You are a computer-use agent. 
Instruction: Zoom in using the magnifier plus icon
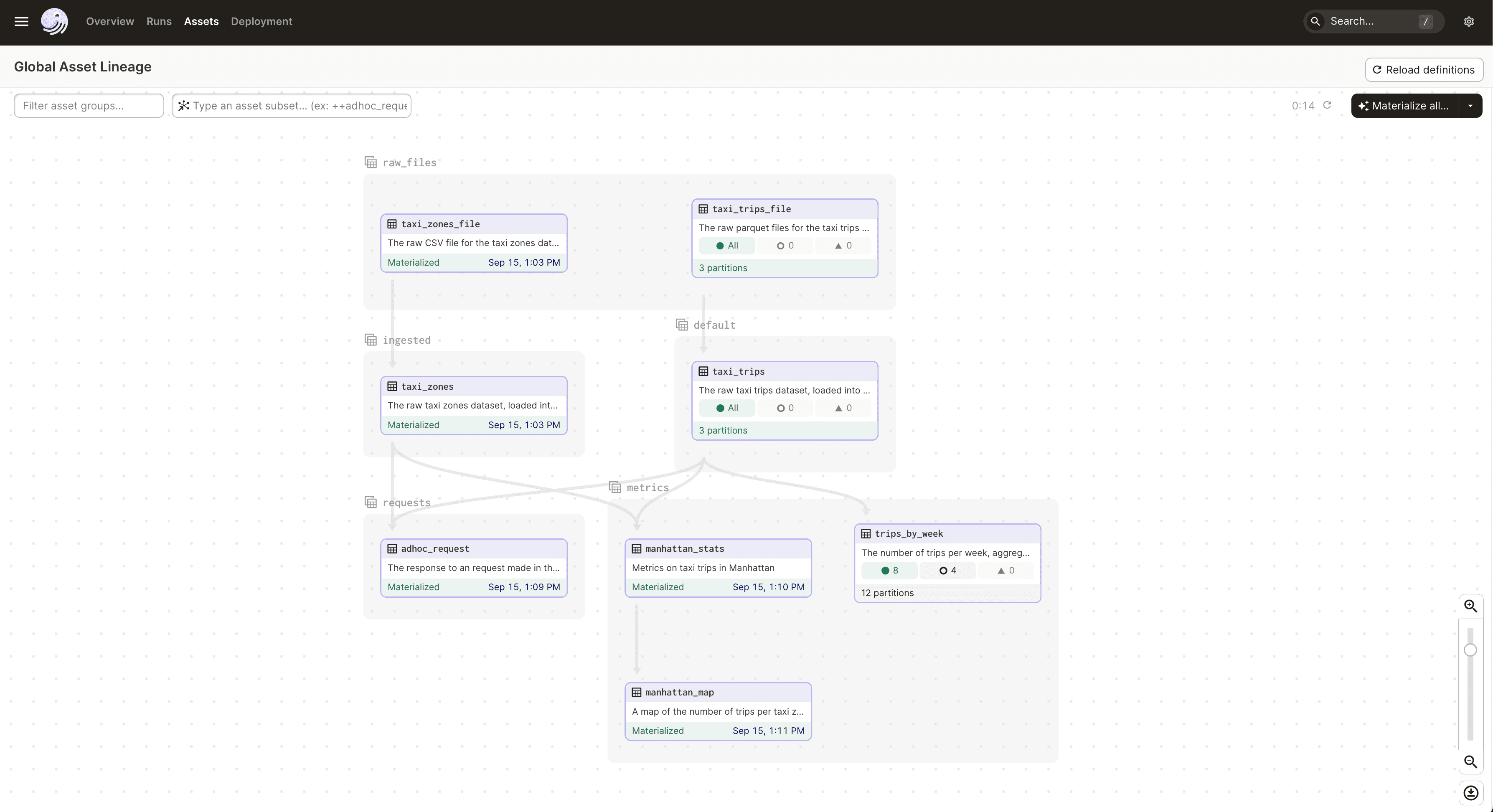(x=1470, y=606)
